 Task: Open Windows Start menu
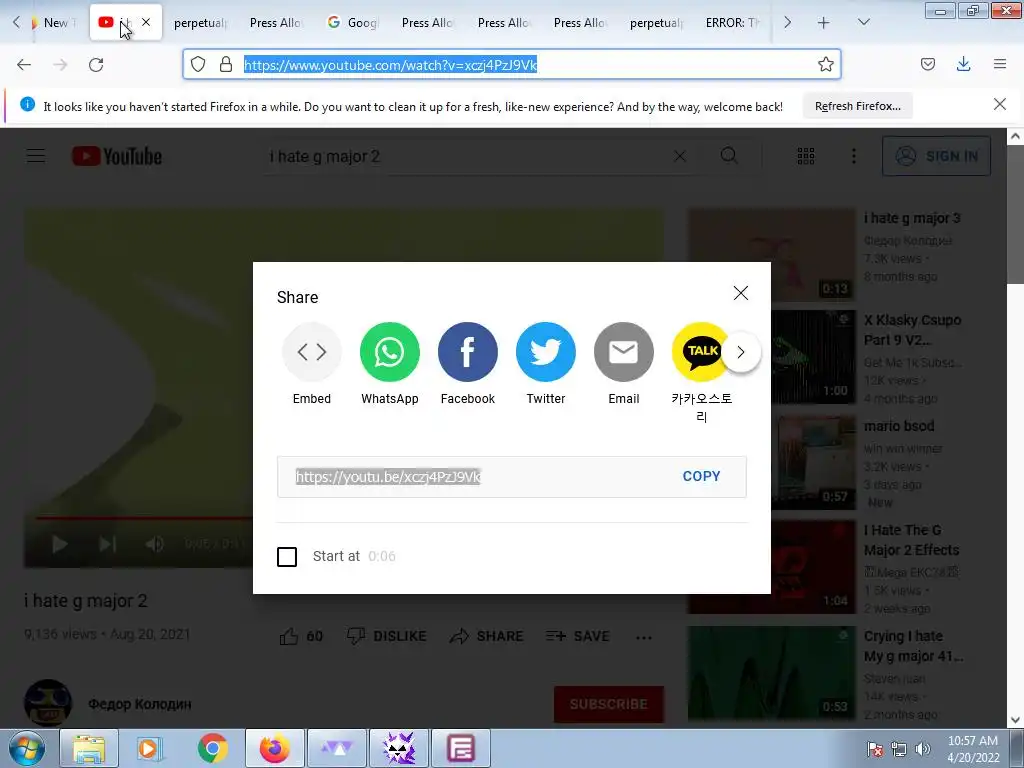point(26,748)
